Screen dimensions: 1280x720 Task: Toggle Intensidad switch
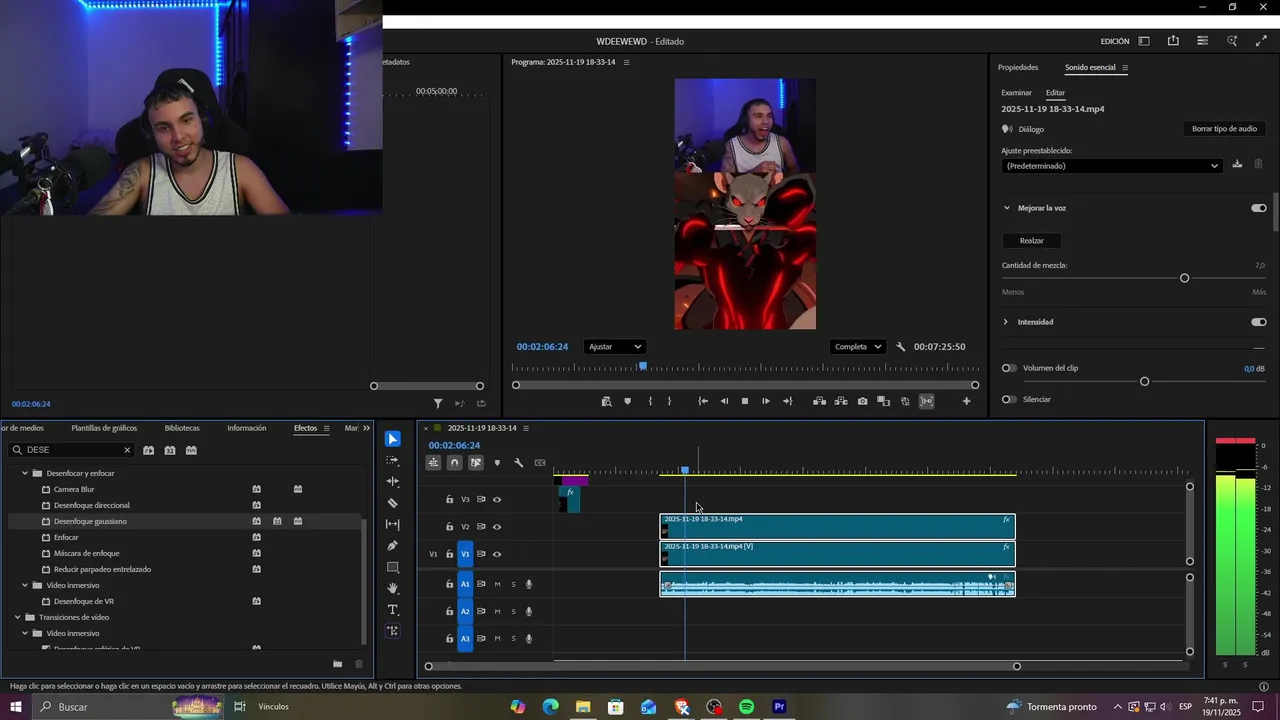[x=1258, y=322]
